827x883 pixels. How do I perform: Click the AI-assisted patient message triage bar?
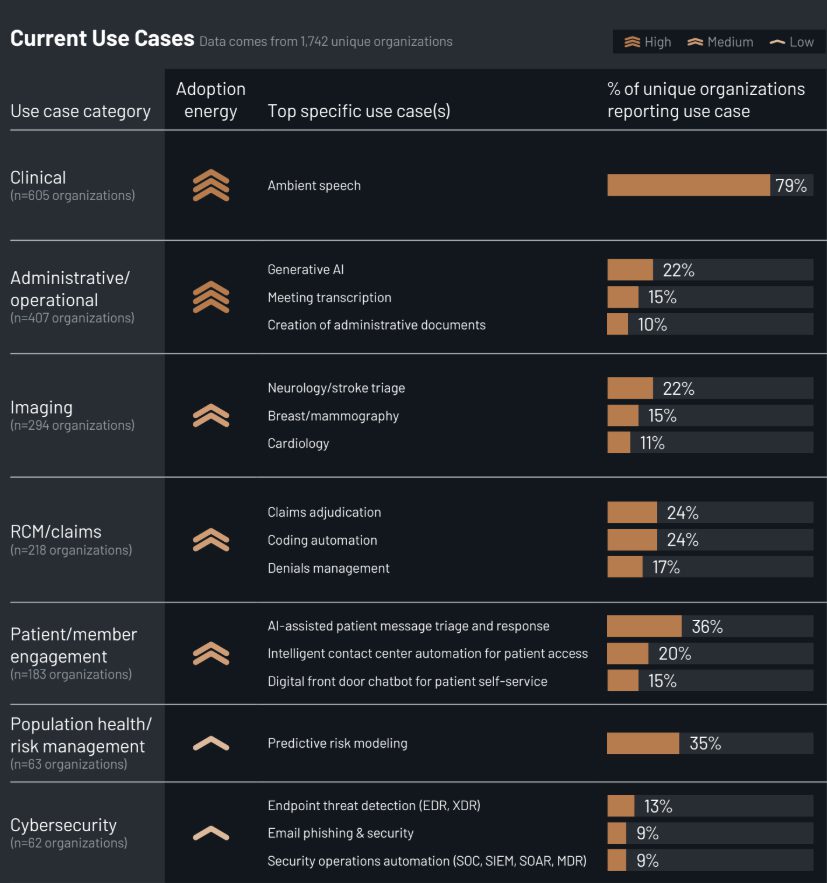644,627
